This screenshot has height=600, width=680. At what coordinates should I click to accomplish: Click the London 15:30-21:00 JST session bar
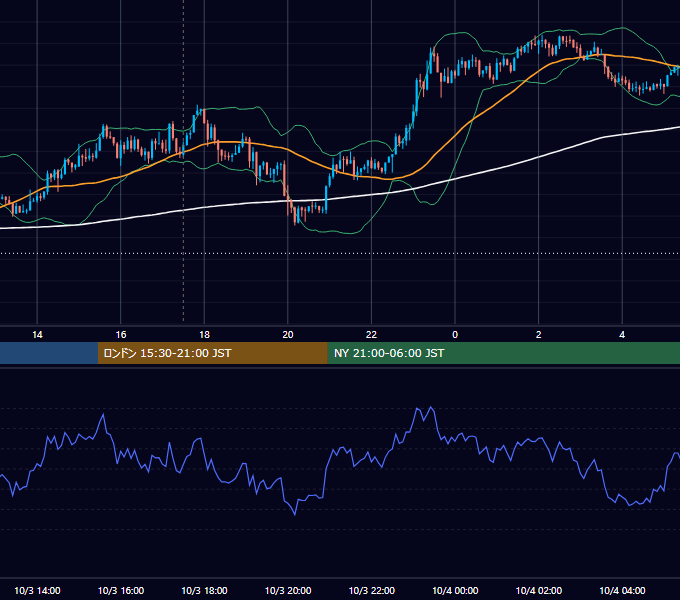tap(212, 353)
